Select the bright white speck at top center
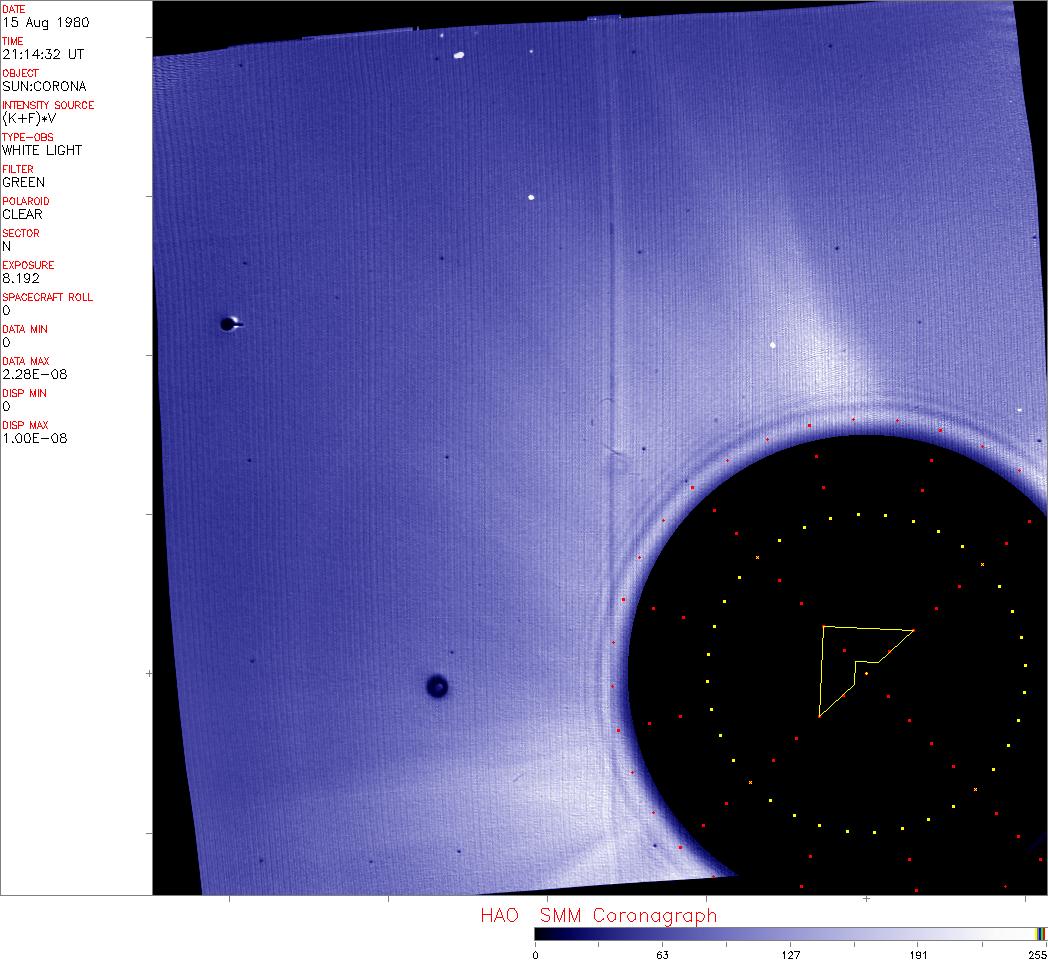 (x=459, y=55)
